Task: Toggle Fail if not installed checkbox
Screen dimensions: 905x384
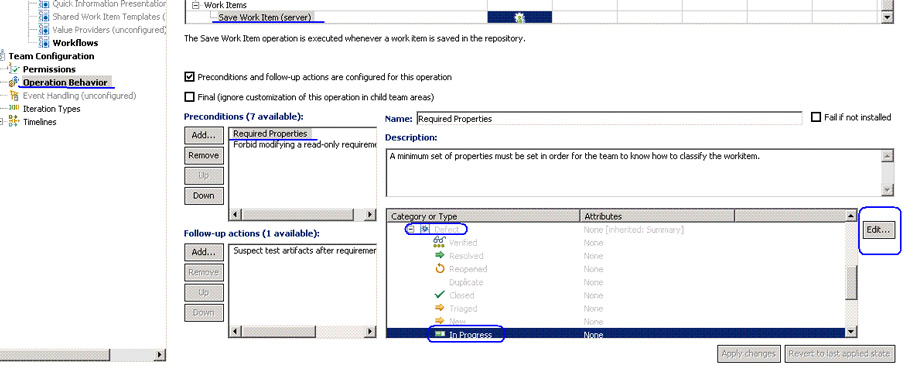Action: click(816, 117)
